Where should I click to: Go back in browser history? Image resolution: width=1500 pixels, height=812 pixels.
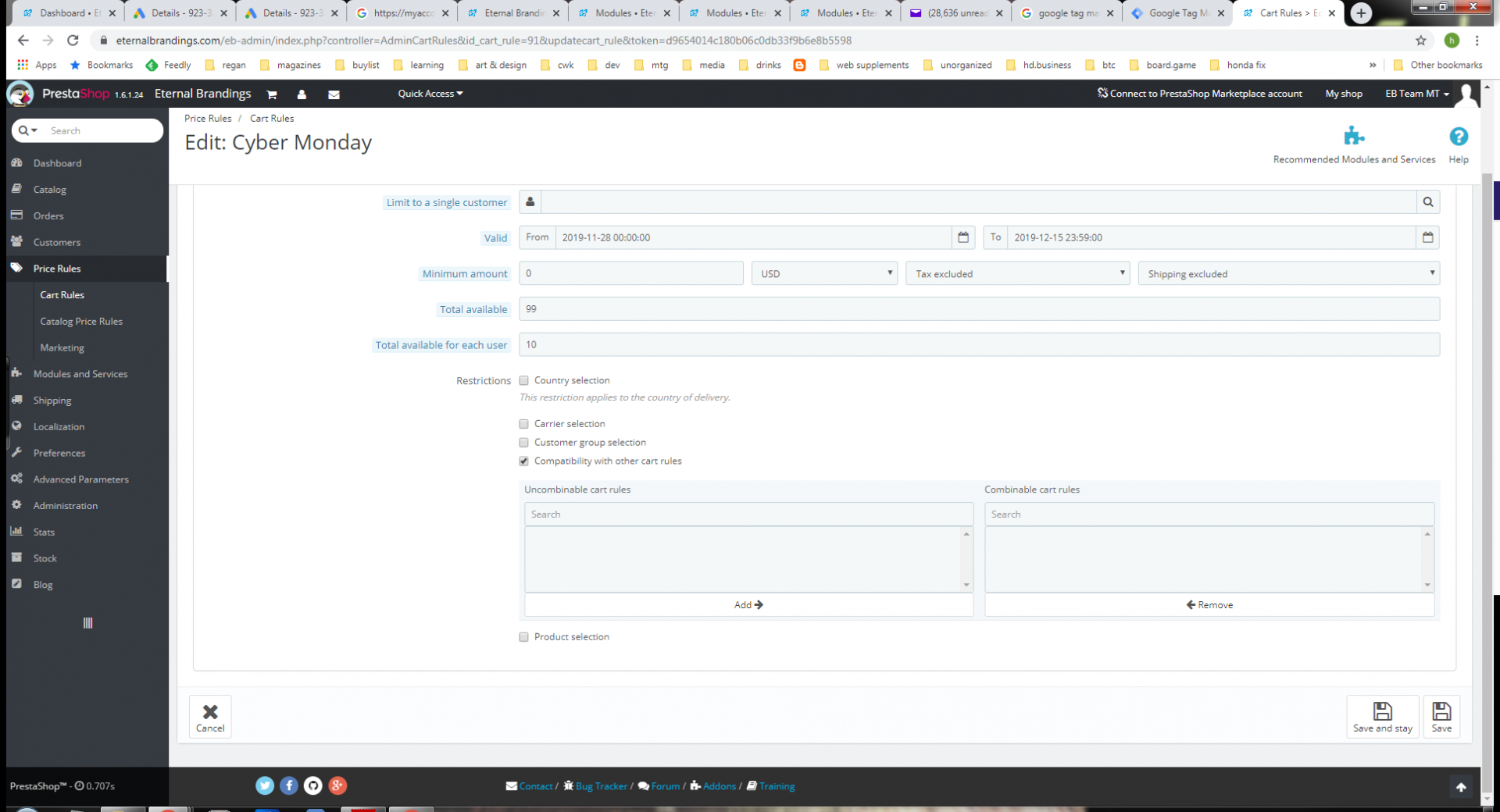click(23, 41)
